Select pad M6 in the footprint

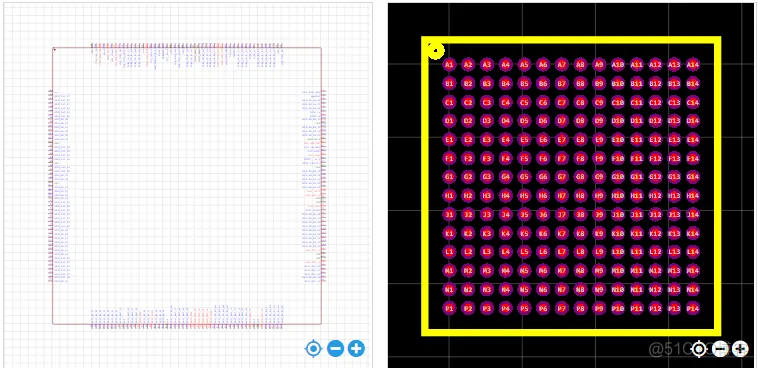(x=543, y=271)
